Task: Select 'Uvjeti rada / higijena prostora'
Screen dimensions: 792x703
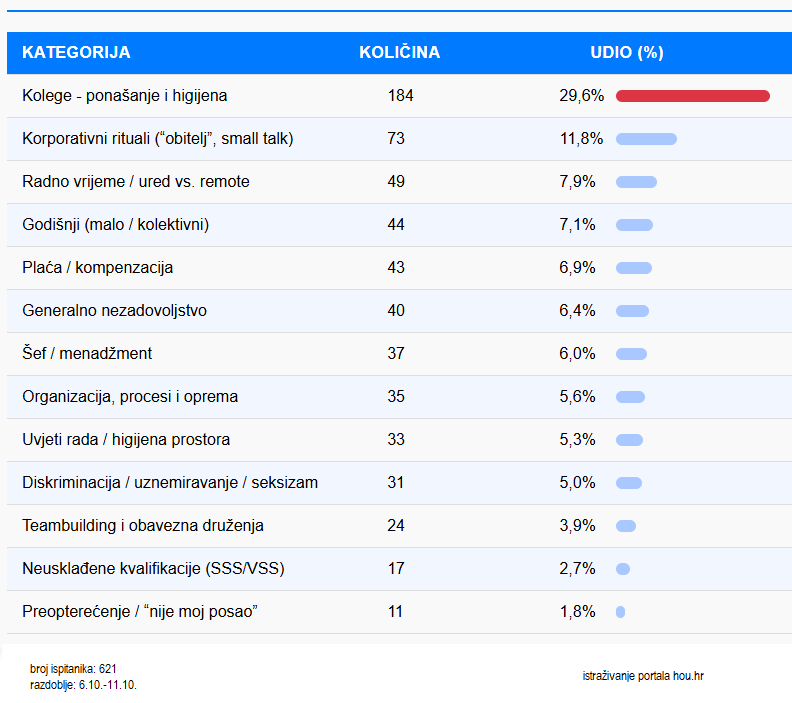Action: [126, 440]
